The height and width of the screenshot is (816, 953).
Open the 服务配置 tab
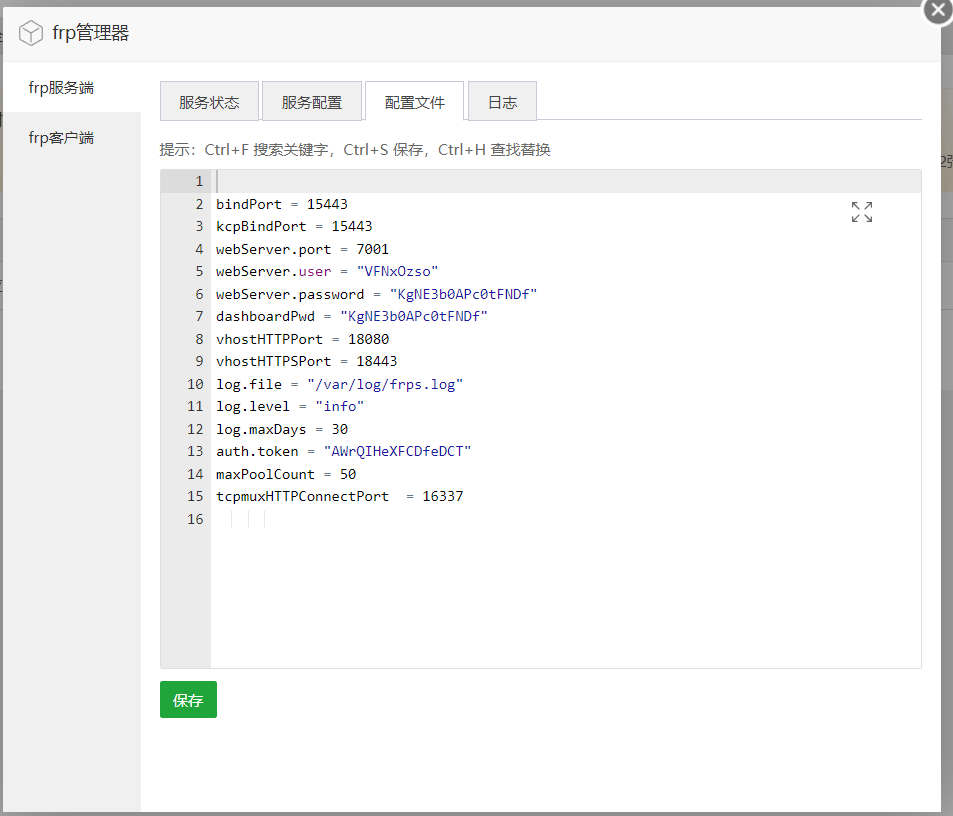coord(312,102)
